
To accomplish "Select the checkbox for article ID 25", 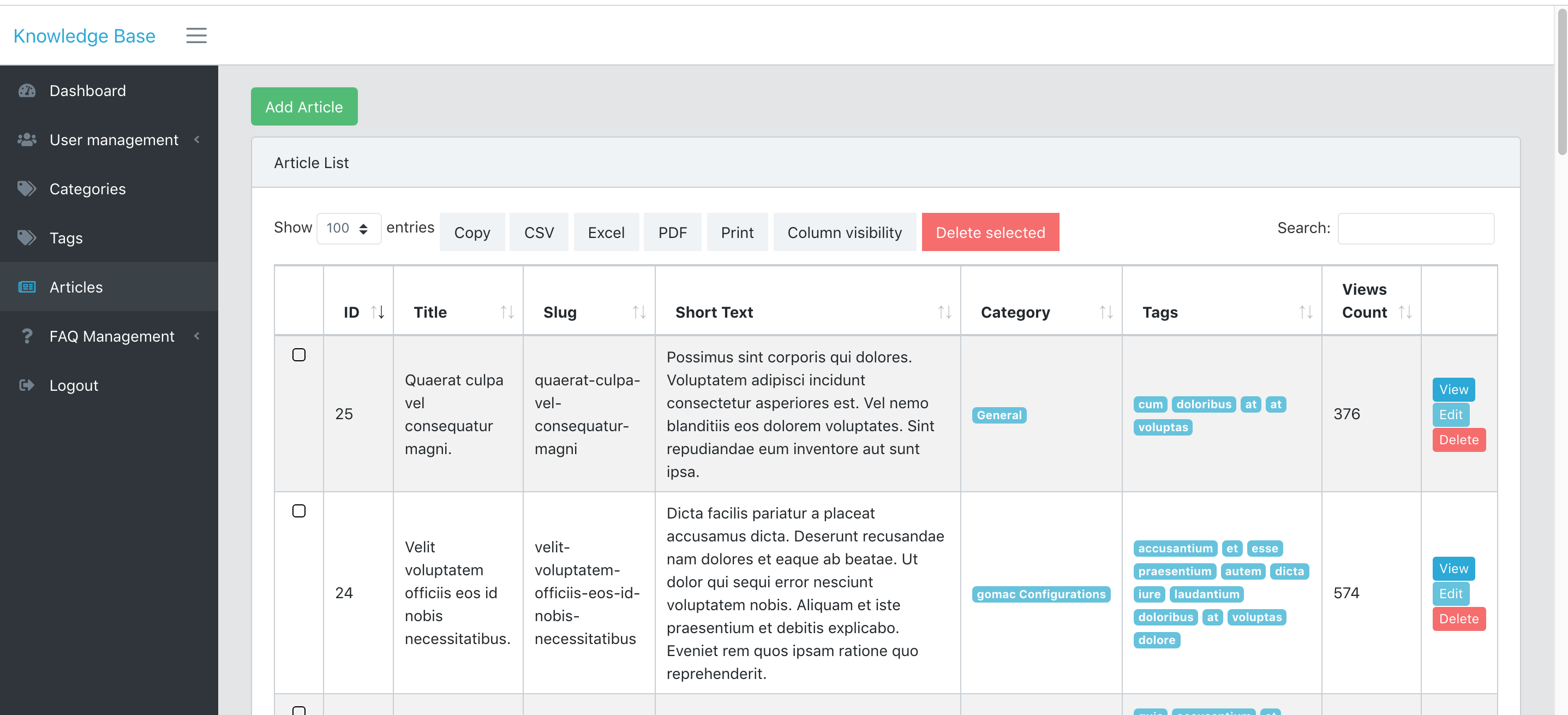I will click(x=299, y=354).
